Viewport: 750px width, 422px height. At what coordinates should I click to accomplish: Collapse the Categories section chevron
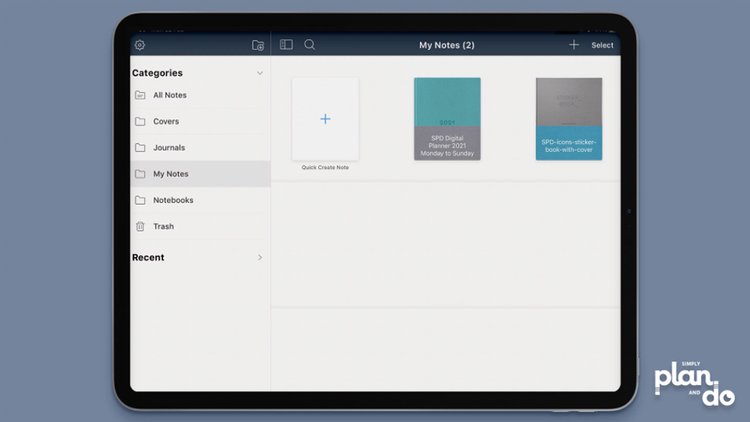260,73
